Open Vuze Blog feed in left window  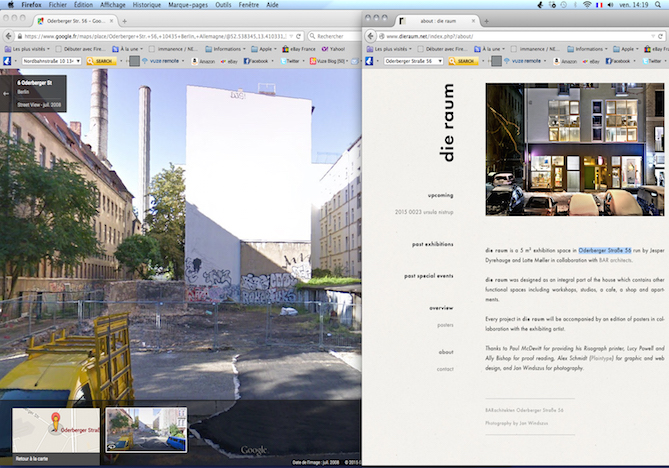327,61
